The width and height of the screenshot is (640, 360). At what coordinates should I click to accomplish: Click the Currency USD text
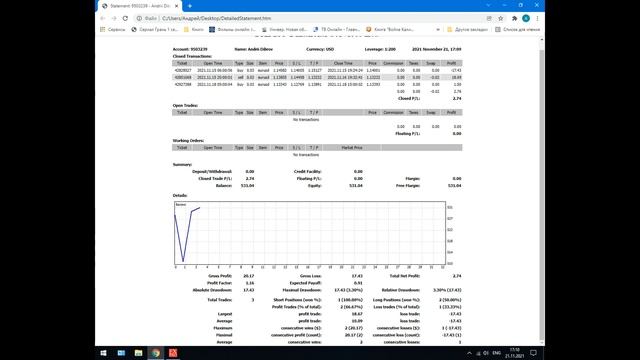coord(320,49)
